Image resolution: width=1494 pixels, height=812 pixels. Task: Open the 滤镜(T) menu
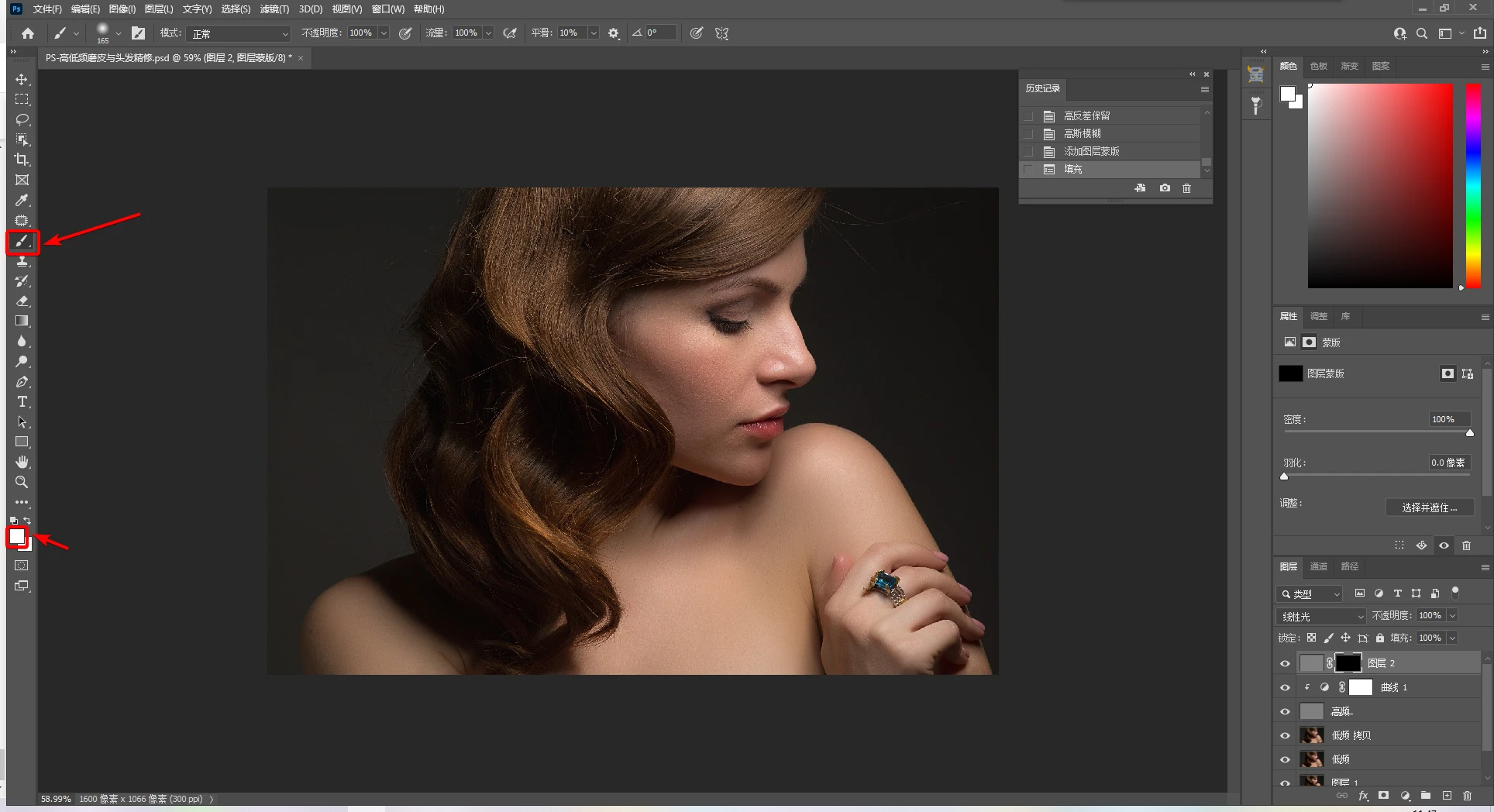pos(274,9)
